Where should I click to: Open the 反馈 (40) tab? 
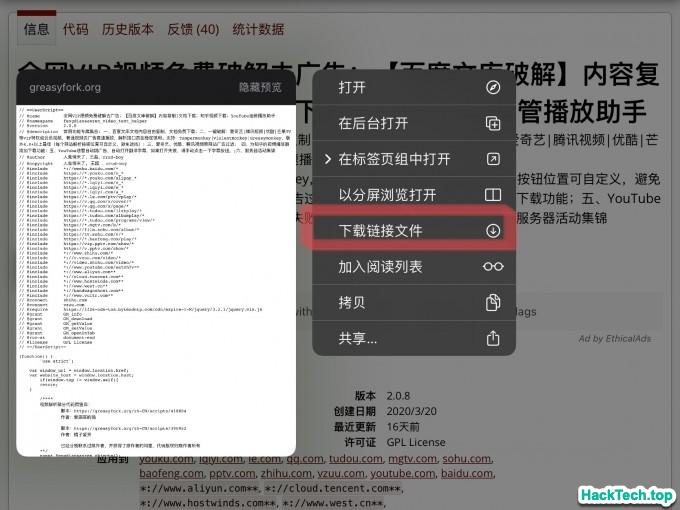tap(193, 29)
